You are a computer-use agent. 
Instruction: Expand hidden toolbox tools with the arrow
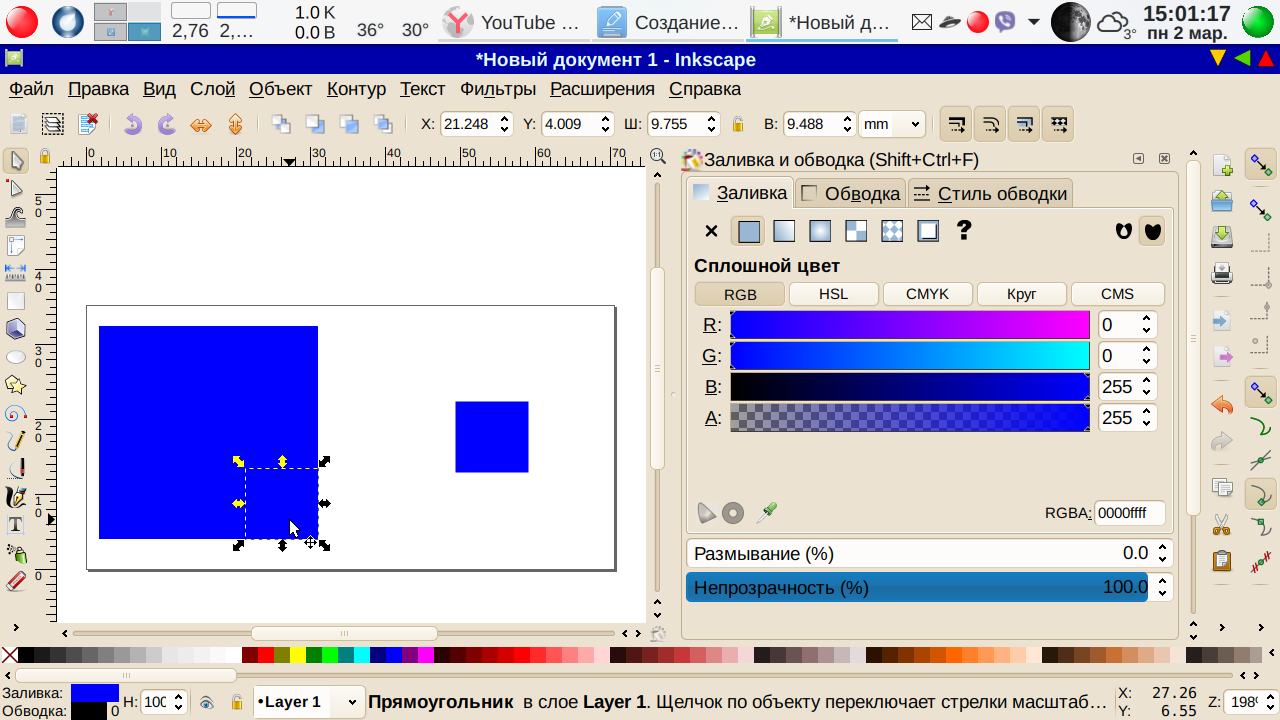15,628
